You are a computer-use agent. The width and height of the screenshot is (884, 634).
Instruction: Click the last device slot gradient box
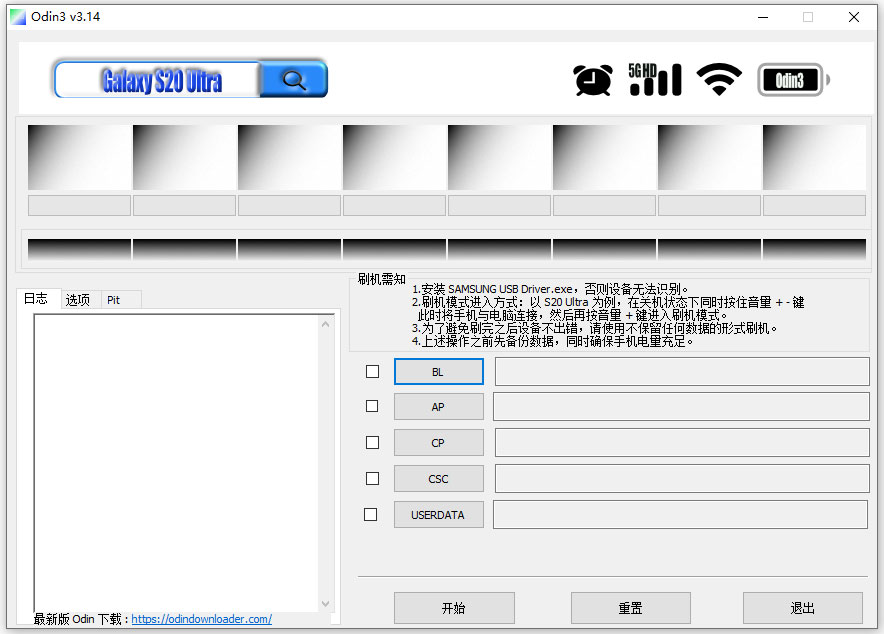[814, 157]
